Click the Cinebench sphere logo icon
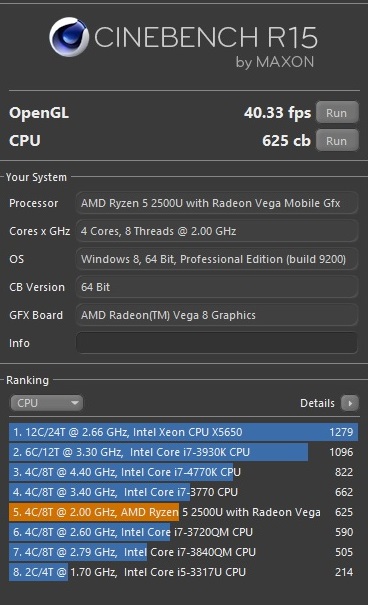The height and width of the screenshot is (605, 368). 69,37
